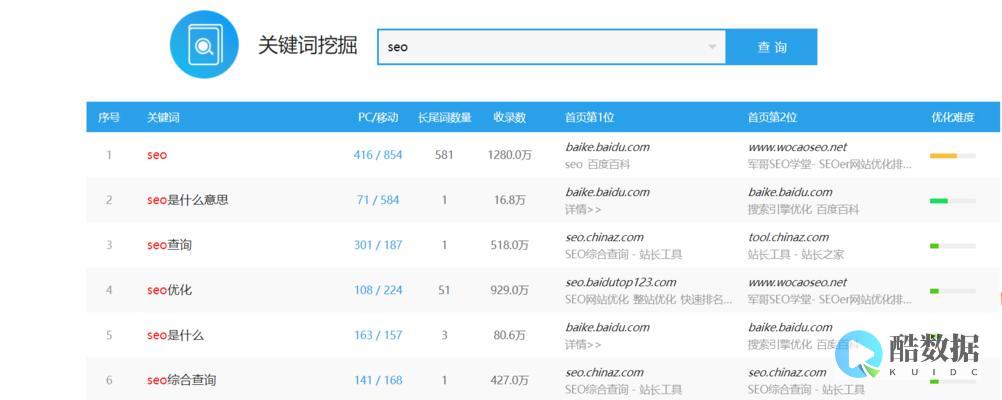1002x400 pixels.
Task: Click the seo 百度百科 result title
Action: click(x=597, y=164)
